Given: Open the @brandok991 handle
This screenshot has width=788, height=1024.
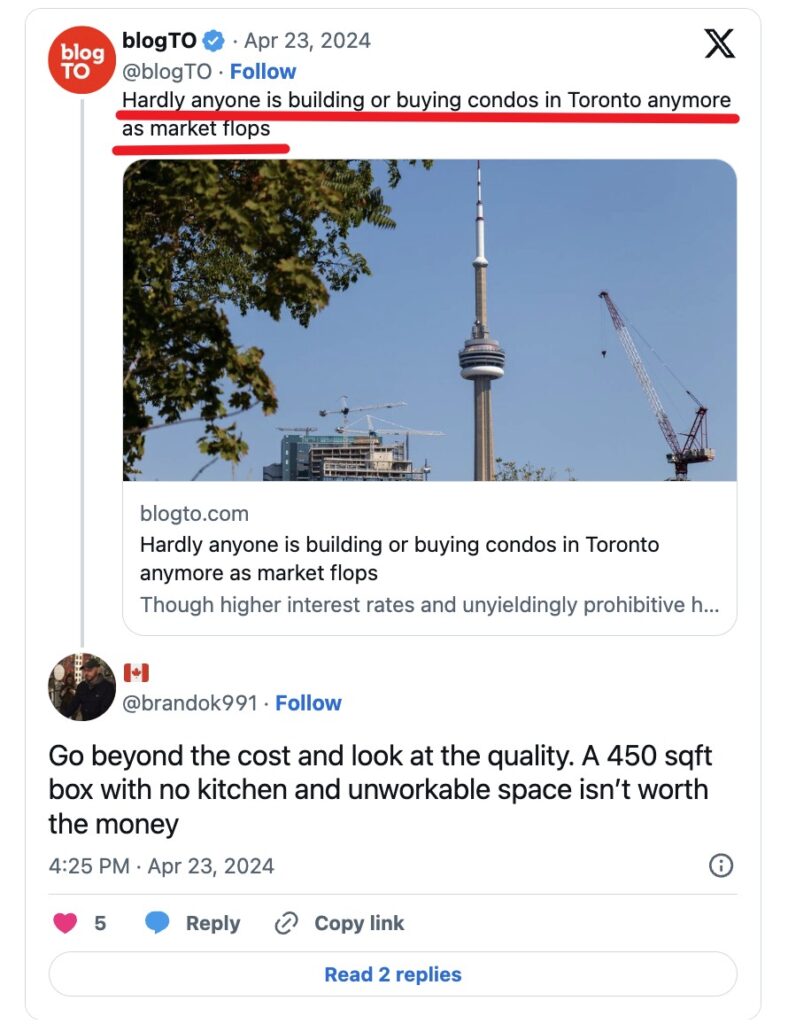Looking at the screenshot, I should 189,703.
